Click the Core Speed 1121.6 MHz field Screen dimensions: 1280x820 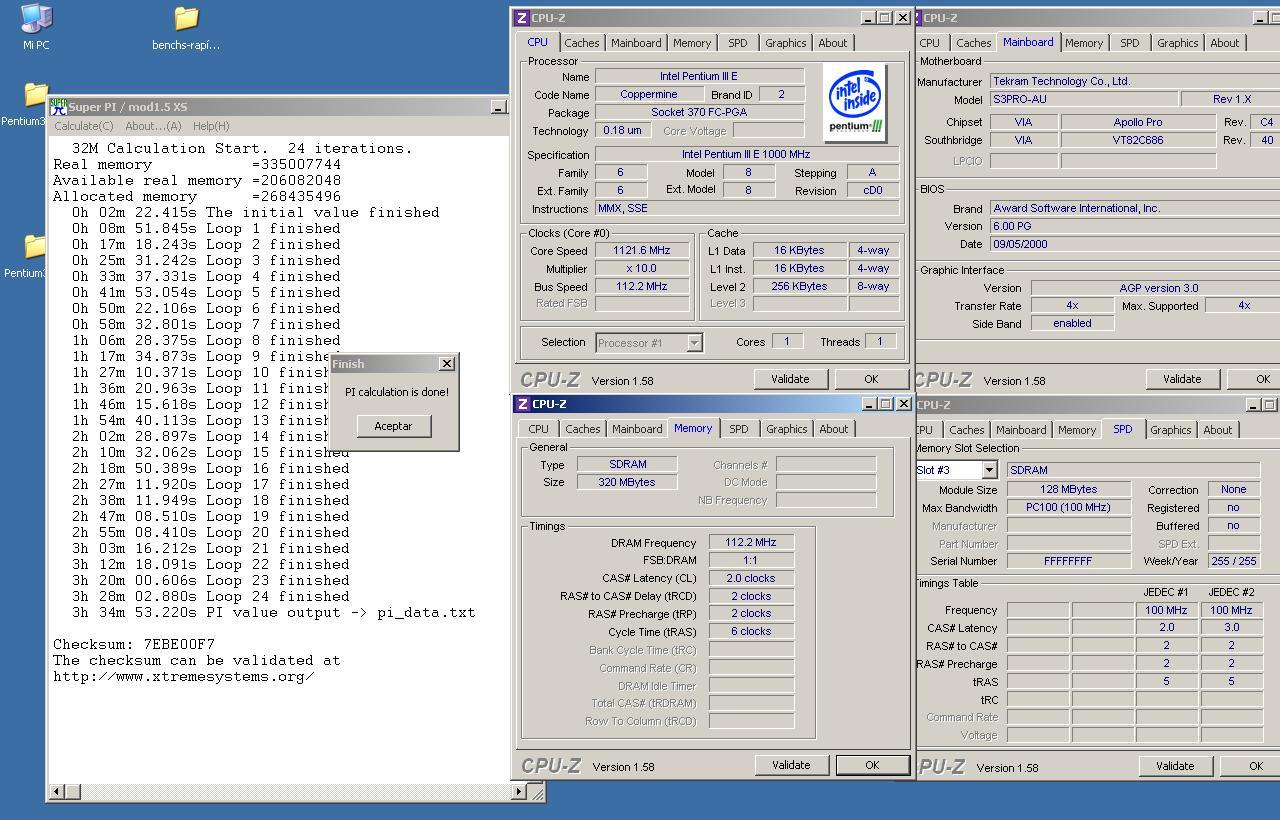pyautogui.click(x=642, y=251)
